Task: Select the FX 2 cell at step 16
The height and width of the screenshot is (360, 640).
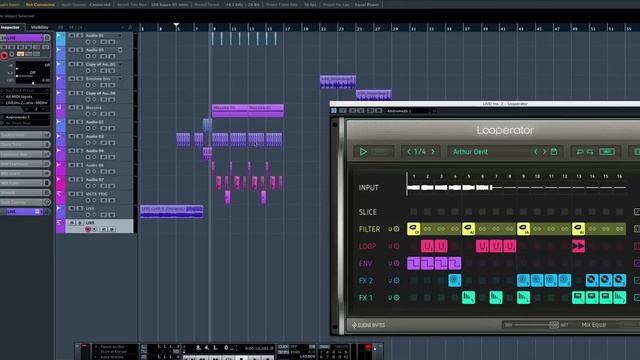Action: coord(620,280)
